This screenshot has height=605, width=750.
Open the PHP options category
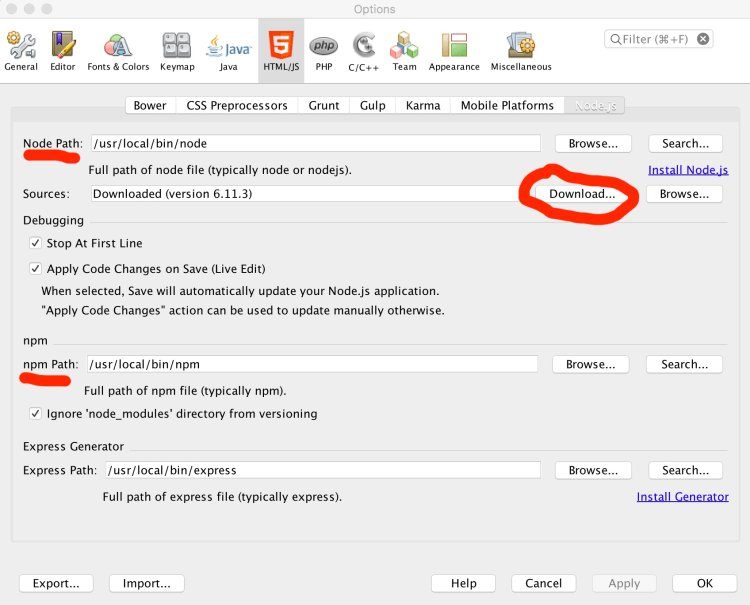[x=323, y=51]
